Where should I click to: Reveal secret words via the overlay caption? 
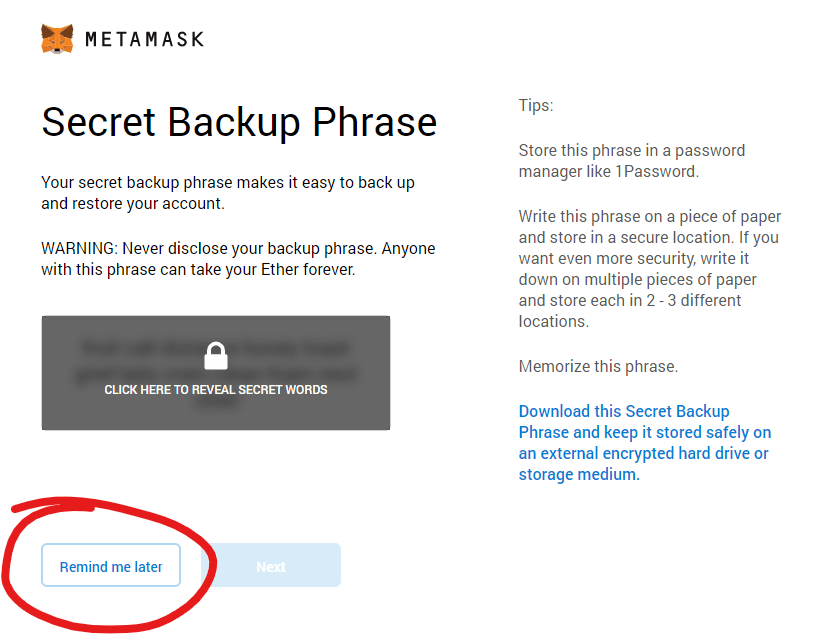coord(215,390)
